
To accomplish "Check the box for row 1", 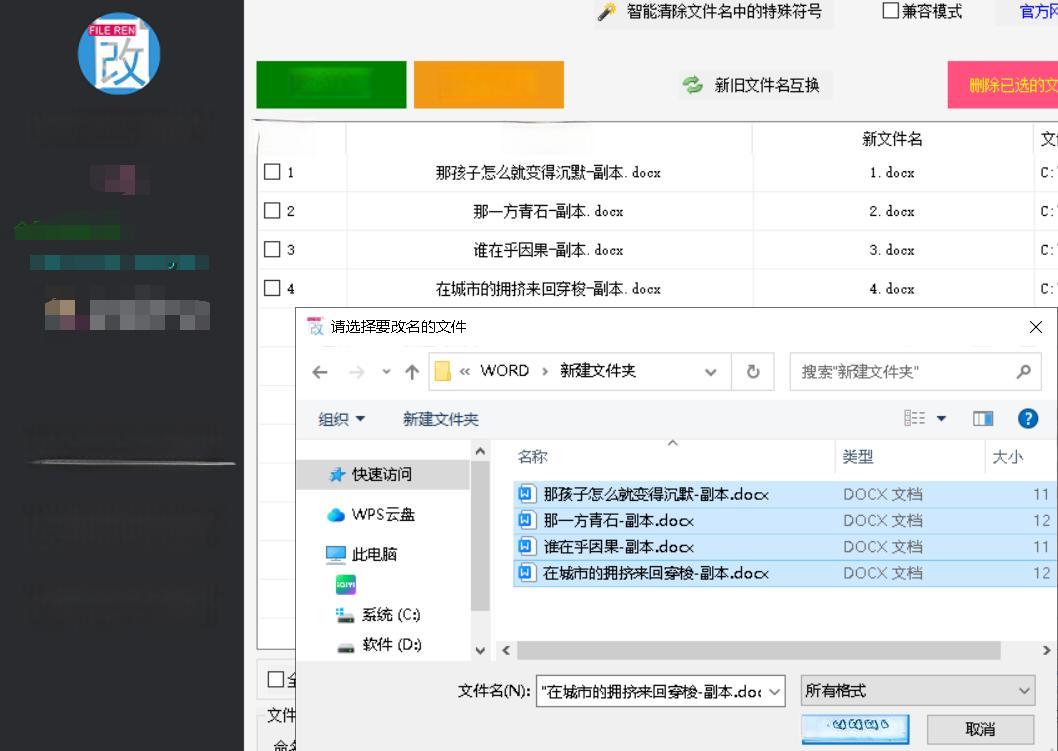I will (272, 172).
